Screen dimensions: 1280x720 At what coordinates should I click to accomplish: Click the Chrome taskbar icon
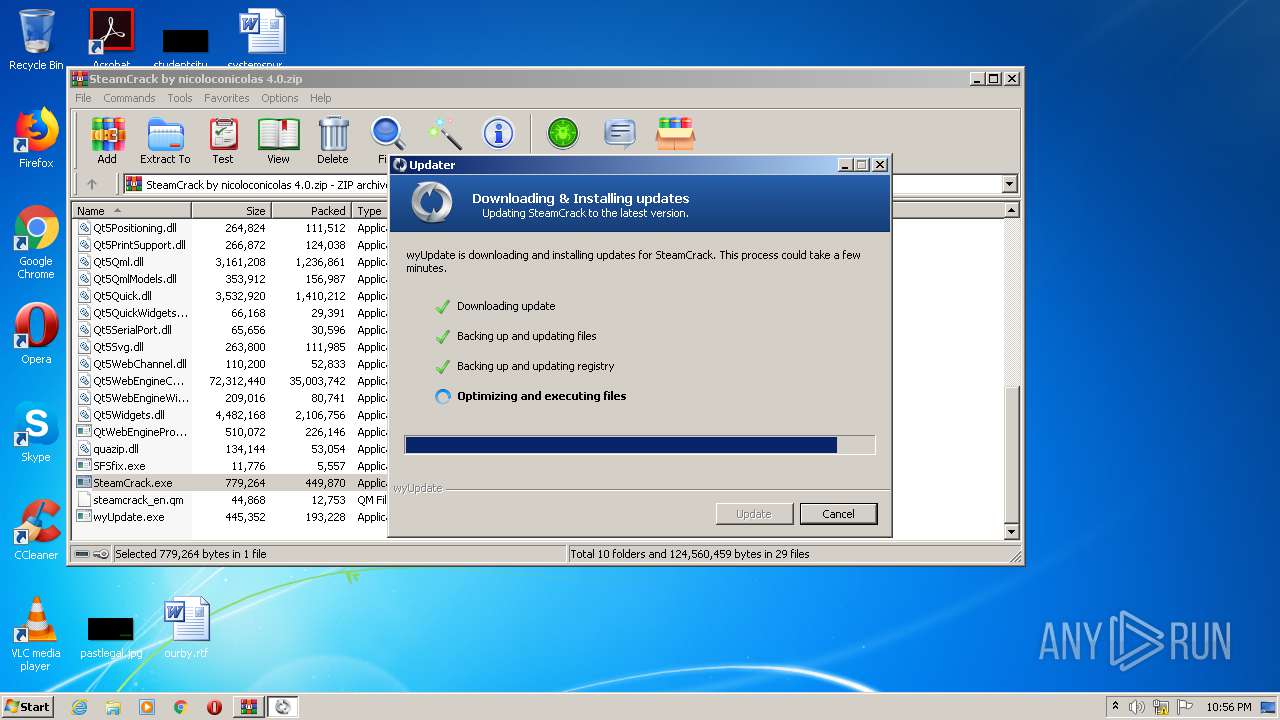(180, 707)
